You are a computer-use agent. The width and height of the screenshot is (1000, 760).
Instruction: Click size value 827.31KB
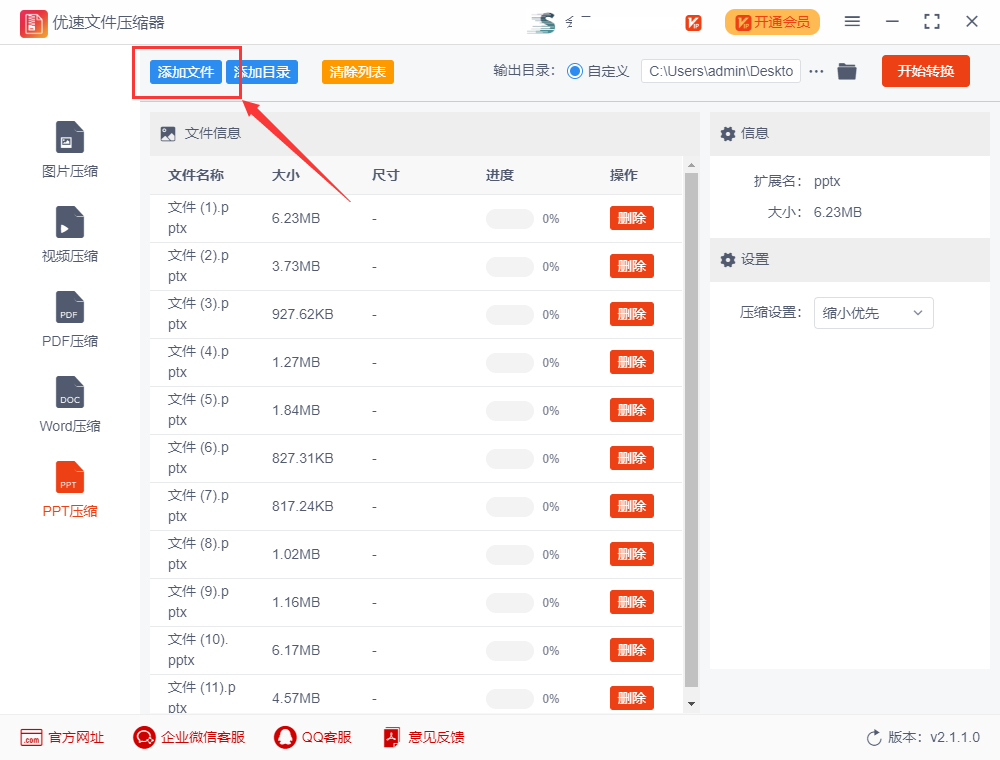pyautogui.click(x=303, y=458)
